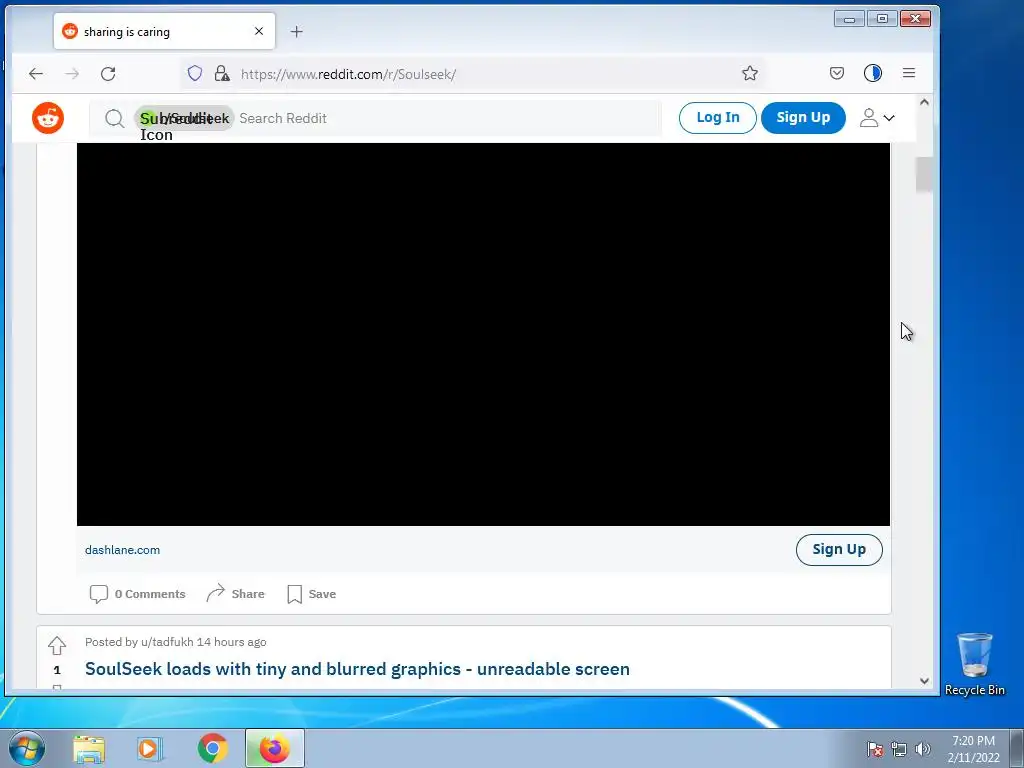Screen dimensions: 1024x768
Task: Bookmark this page with the star icon
Action: click(750, 73)
